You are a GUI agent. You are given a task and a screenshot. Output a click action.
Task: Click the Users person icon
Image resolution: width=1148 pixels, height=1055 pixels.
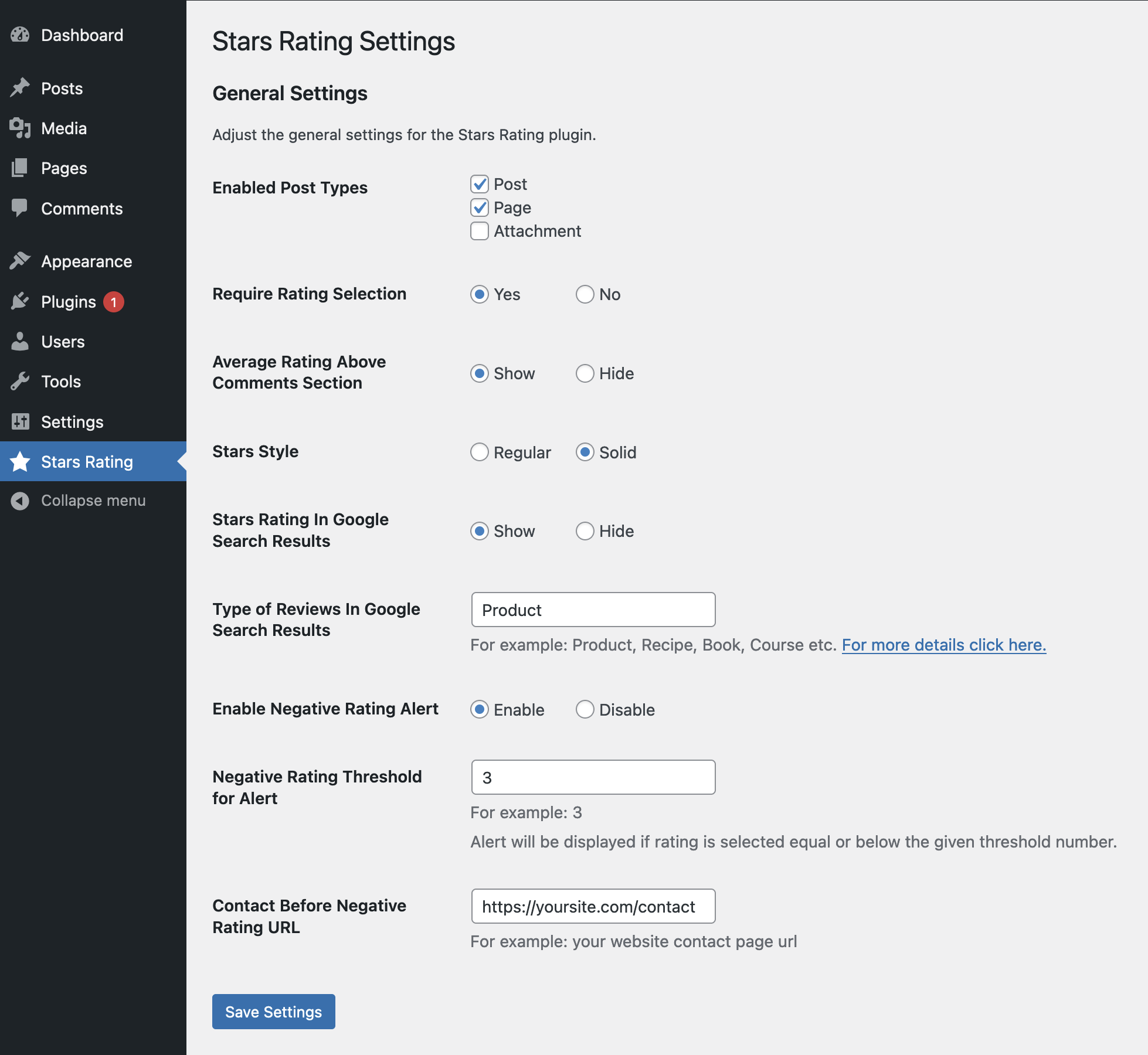pos(20,341)
